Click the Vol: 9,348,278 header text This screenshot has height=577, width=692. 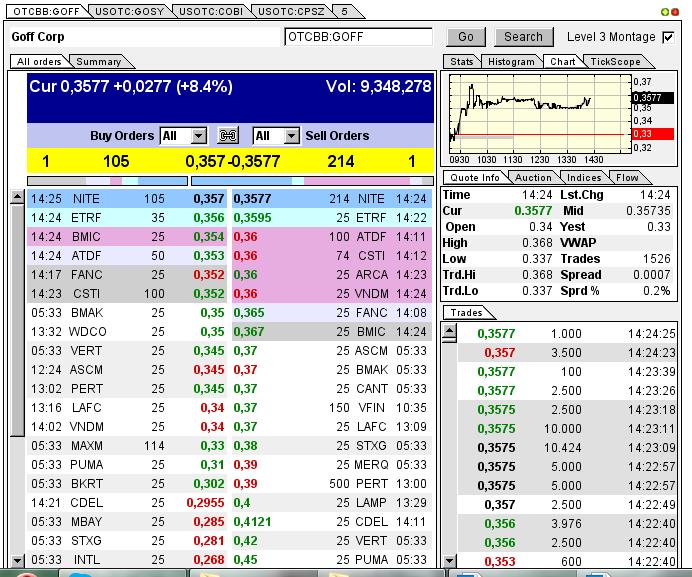(378, 86)
